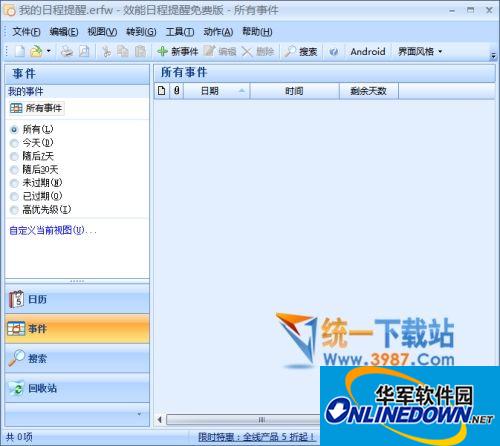Expand the 界面风格 dropdown
This screenshot has height=446, width=500.
pyautogui.click(x=420, y=52)
